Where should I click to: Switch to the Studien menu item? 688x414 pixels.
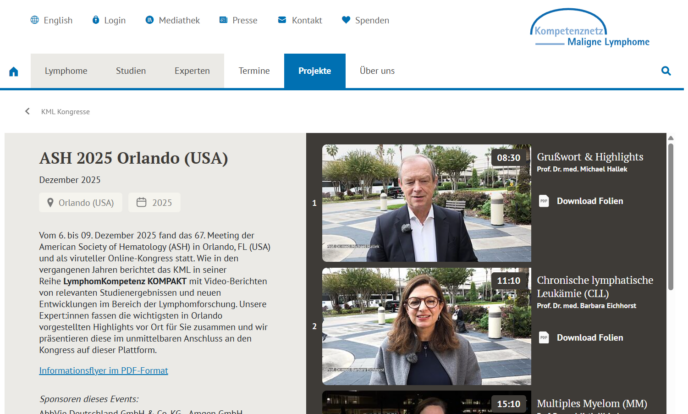pyautogui.click(x=130, y=71)
